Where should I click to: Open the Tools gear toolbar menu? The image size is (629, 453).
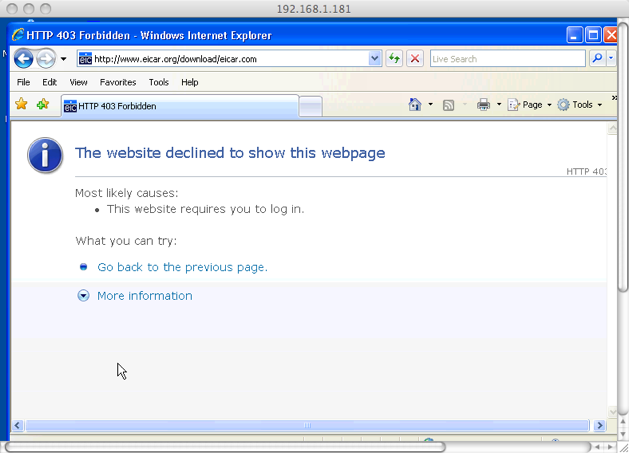(x=580, y=105)
